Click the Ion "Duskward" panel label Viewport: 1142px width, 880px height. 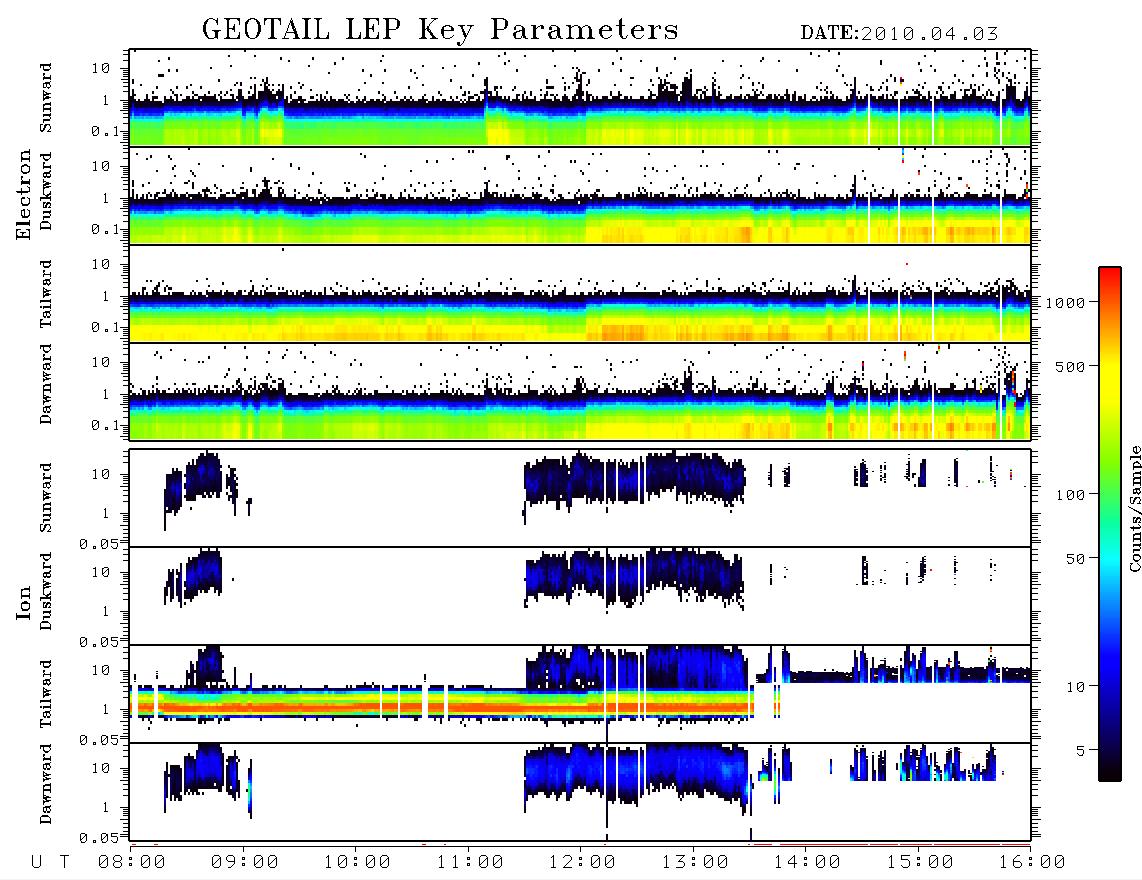click(x=46, y=592)
